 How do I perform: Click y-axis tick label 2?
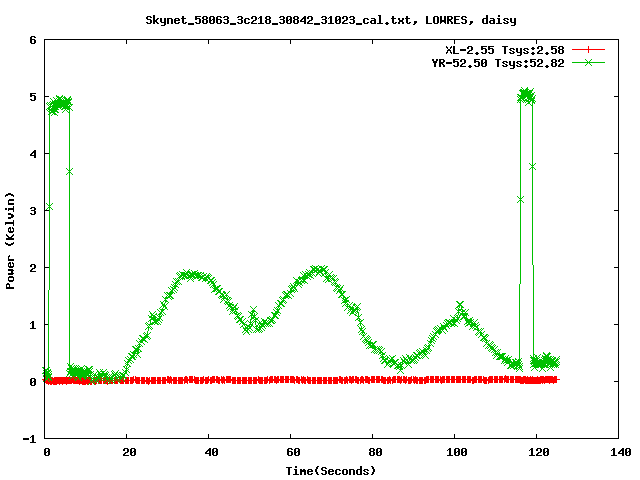coord(33,268)
